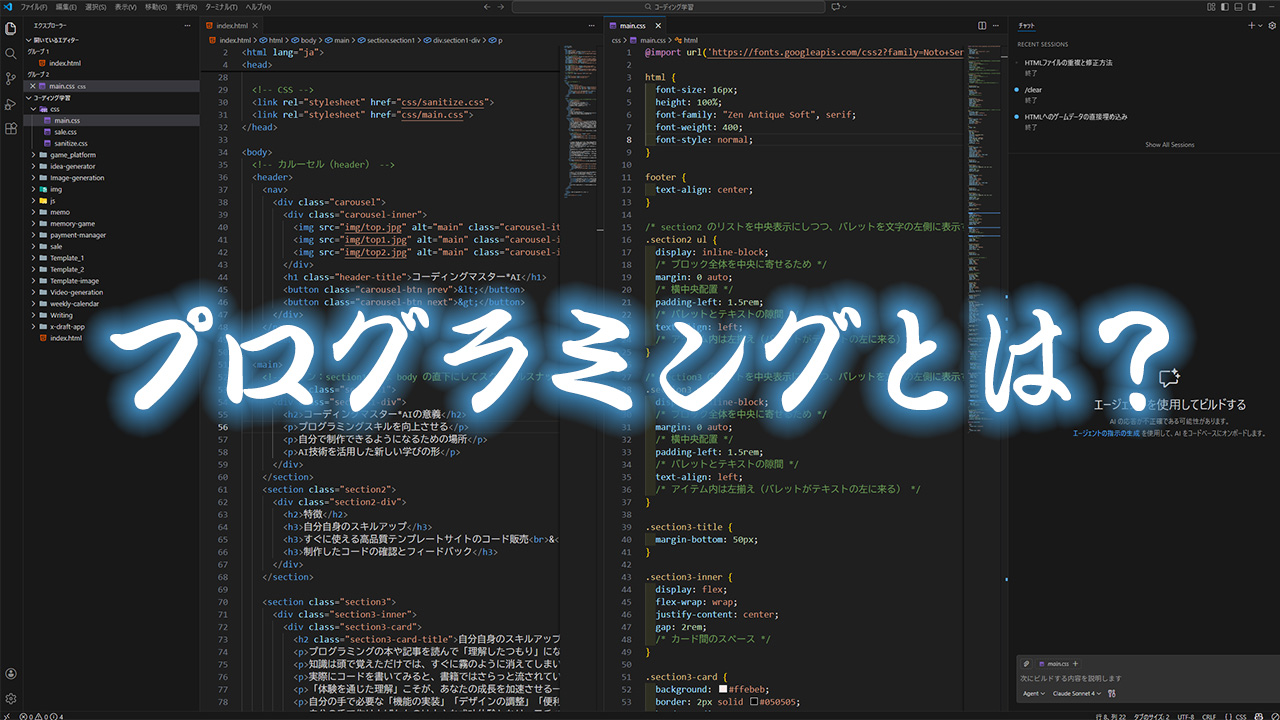
Task: Open the Source Control view
Action: (x=11, y=78)
